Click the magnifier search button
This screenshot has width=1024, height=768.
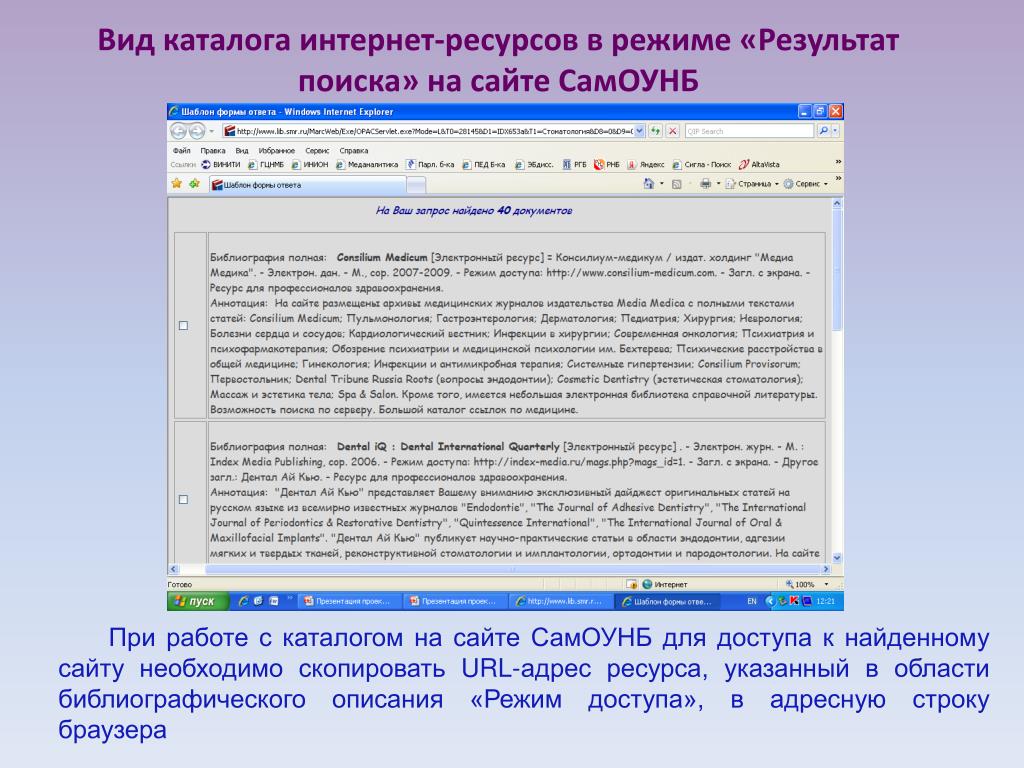(x=824, y=131)
